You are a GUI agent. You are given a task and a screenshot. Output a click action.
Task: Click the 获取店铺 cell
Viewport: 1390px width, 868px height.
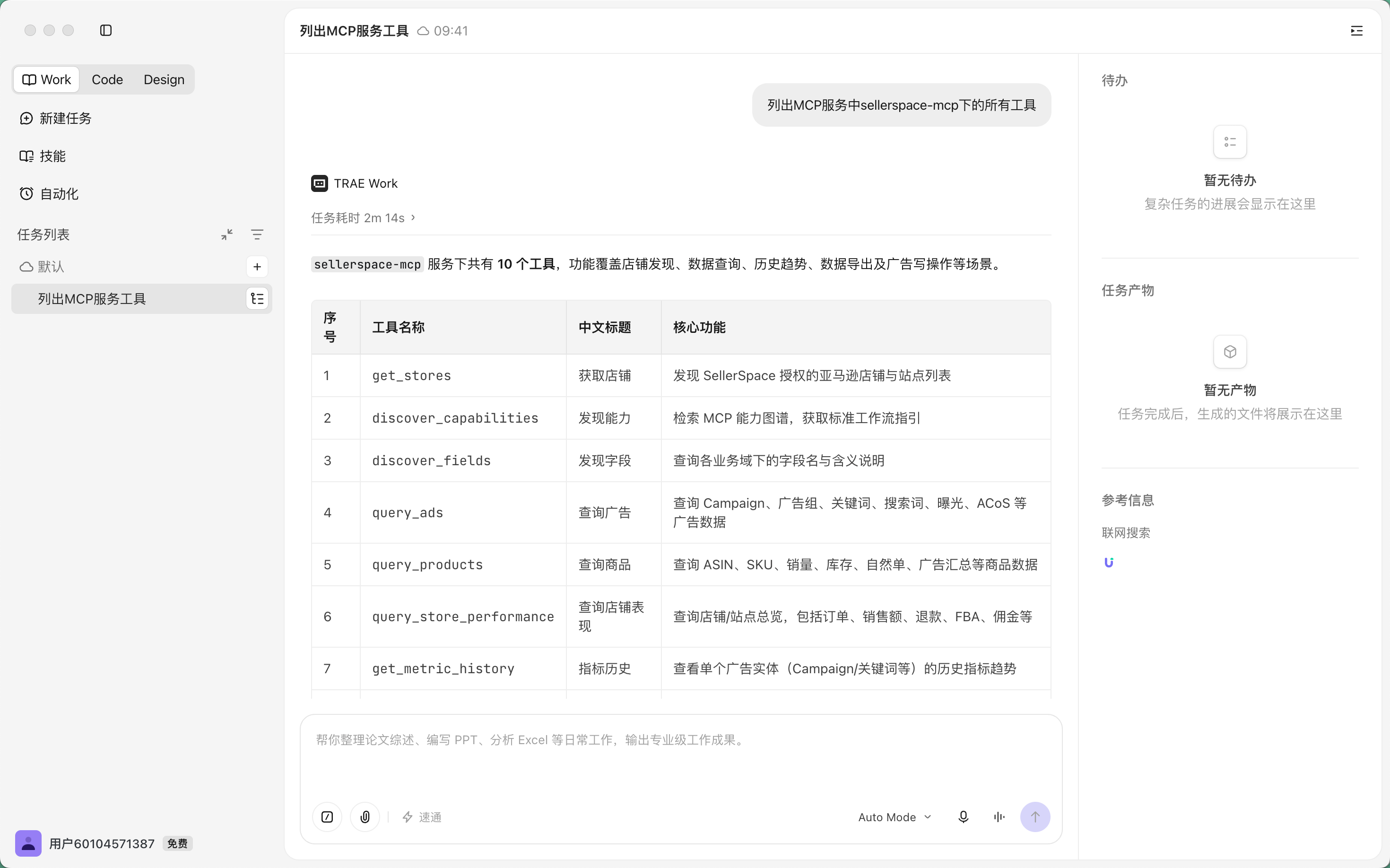[x=614, y=375]
